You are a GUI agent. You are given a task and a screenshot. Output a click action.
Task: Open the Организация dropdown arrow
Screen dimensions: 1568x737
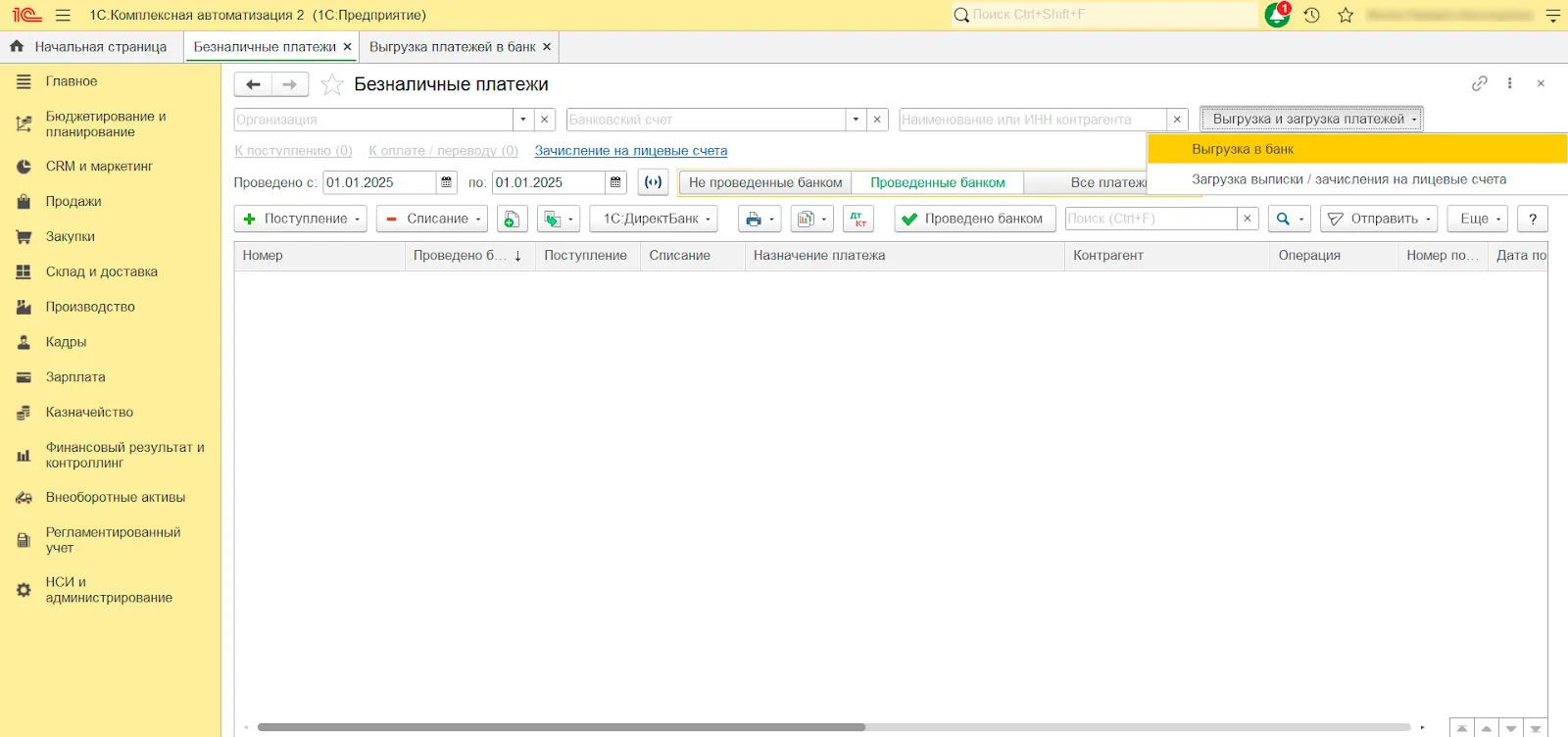tap(523, 120)
